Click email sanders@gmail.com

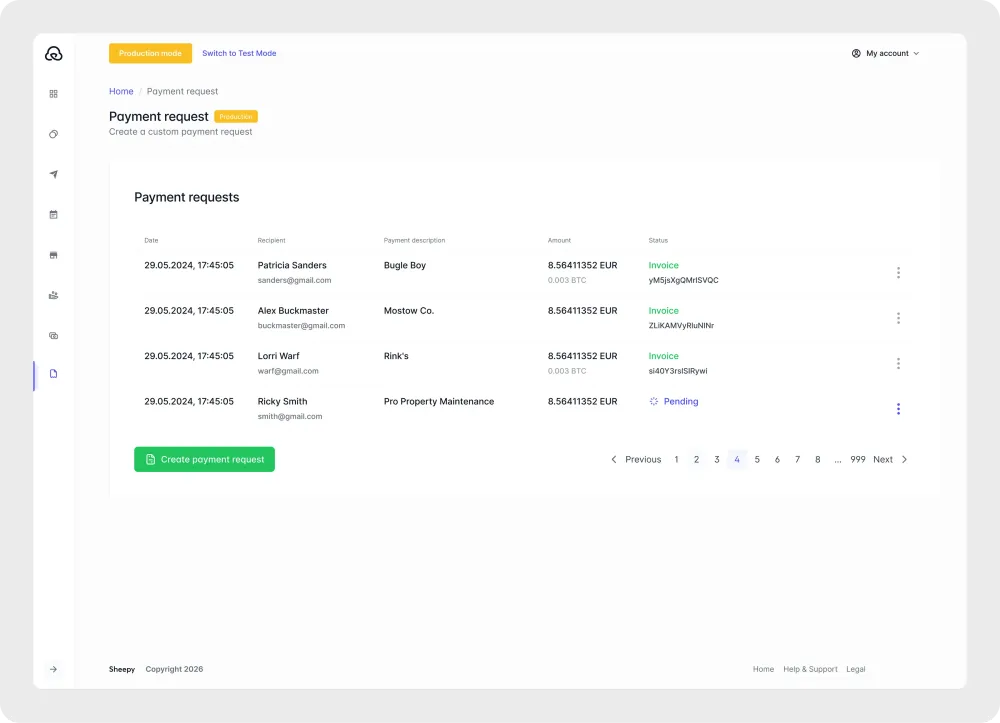[x=295, y=280]
